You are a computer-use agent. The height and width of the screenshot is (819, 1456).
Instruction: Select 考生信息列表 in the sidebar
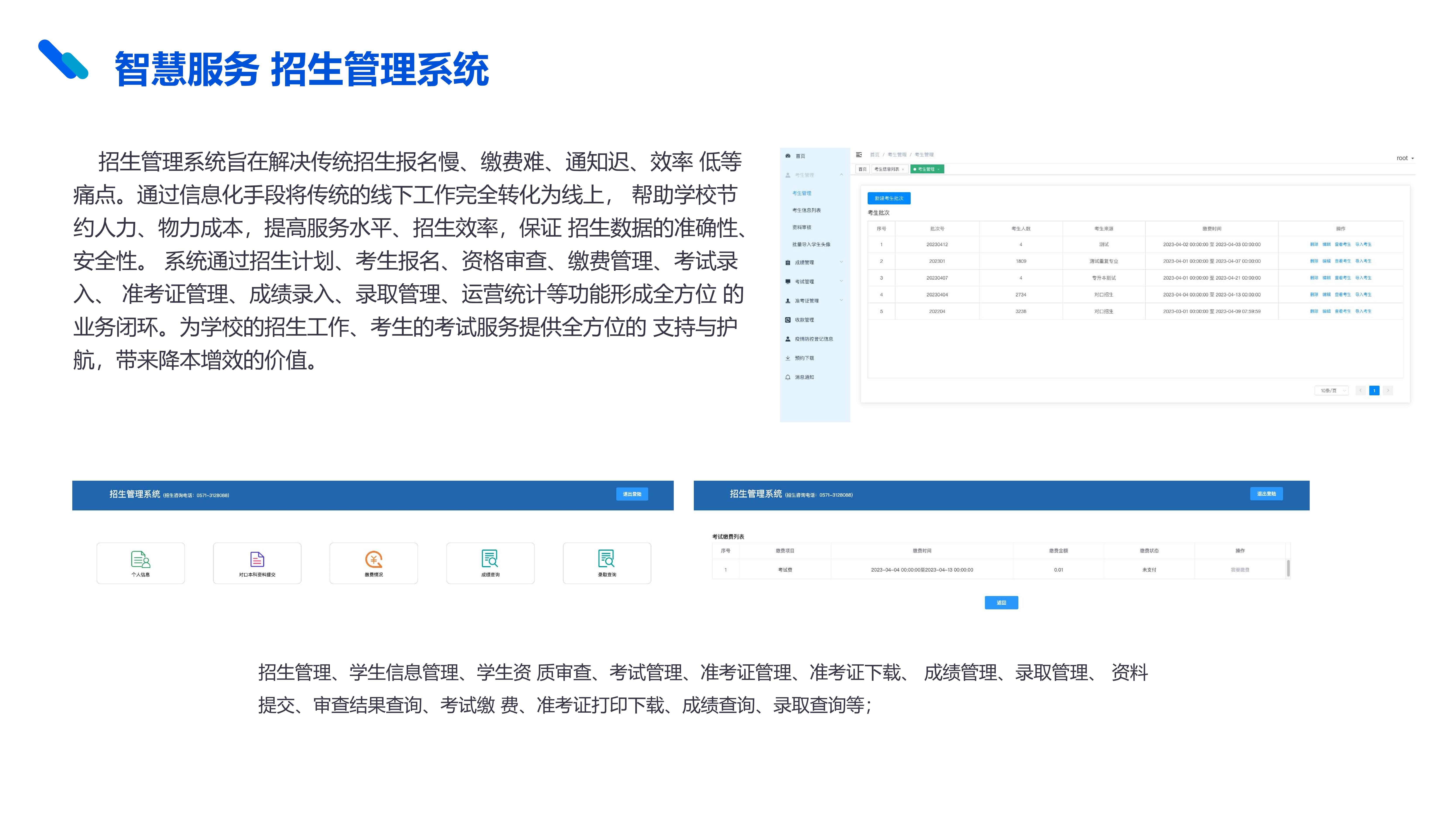[807, 210]
